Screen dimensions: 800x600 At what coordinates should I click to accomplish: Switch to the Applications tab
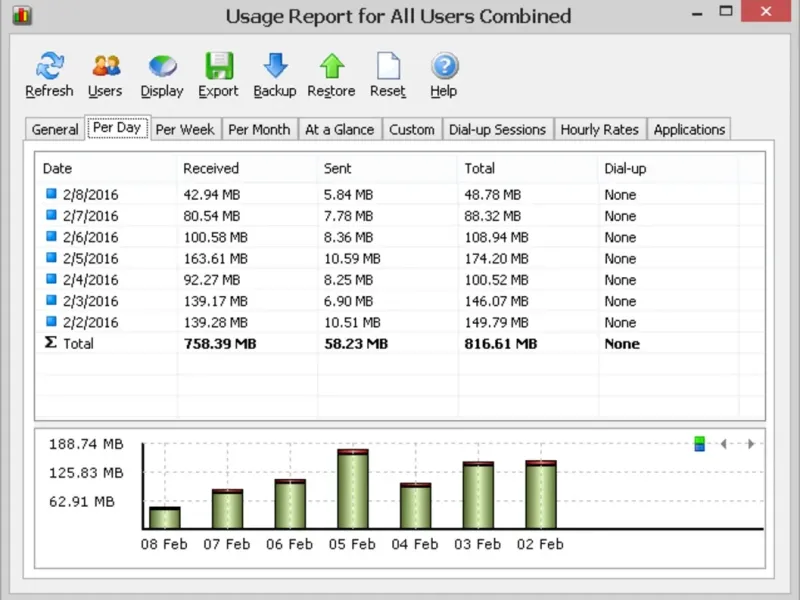tap(689, 130)
